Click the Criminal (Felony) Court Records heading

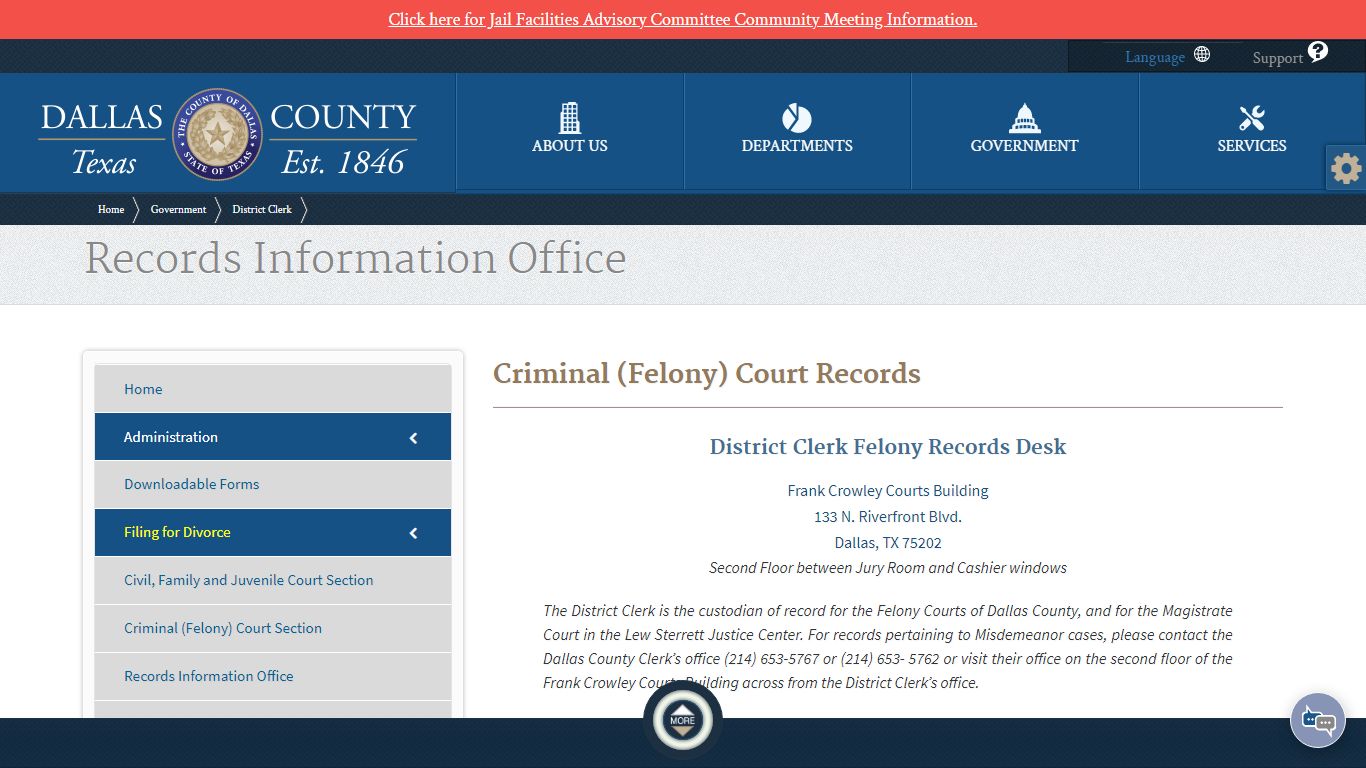[707, 373]
